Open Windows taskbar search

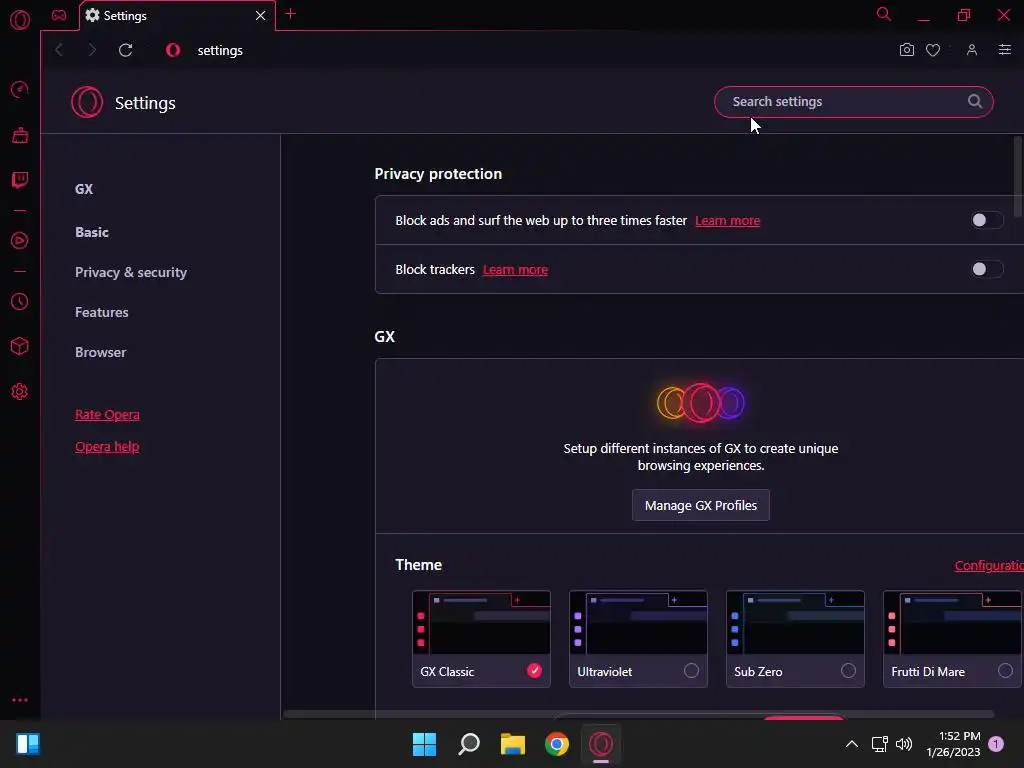(x=469, y=744)
